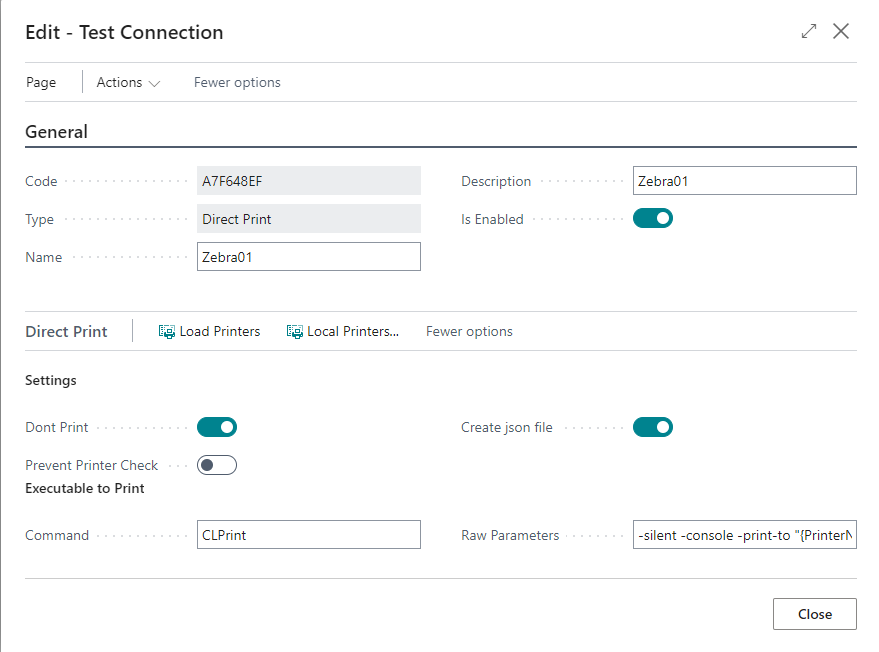Focus the Command field with CLPrint
Viewport: 879px width, 652px height.
click(x=309, y=535)
